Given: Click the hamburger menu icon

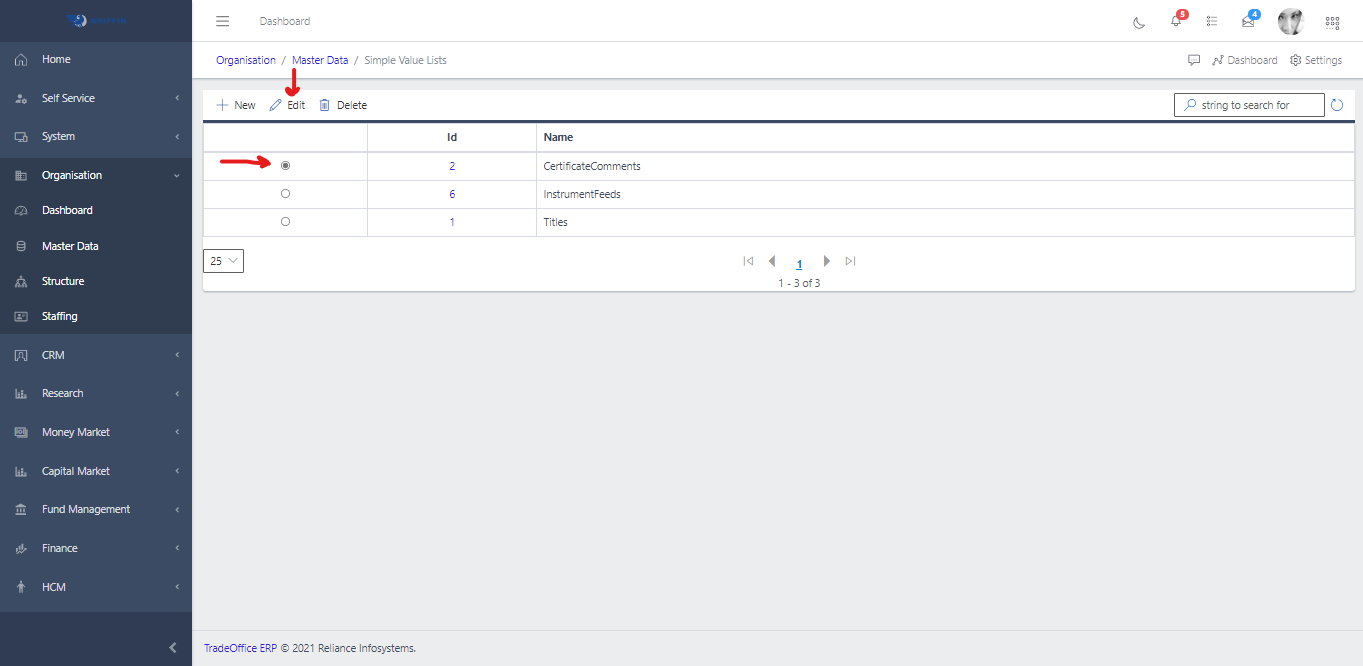Looking at the screenshot, I should [x=222, y=21].
